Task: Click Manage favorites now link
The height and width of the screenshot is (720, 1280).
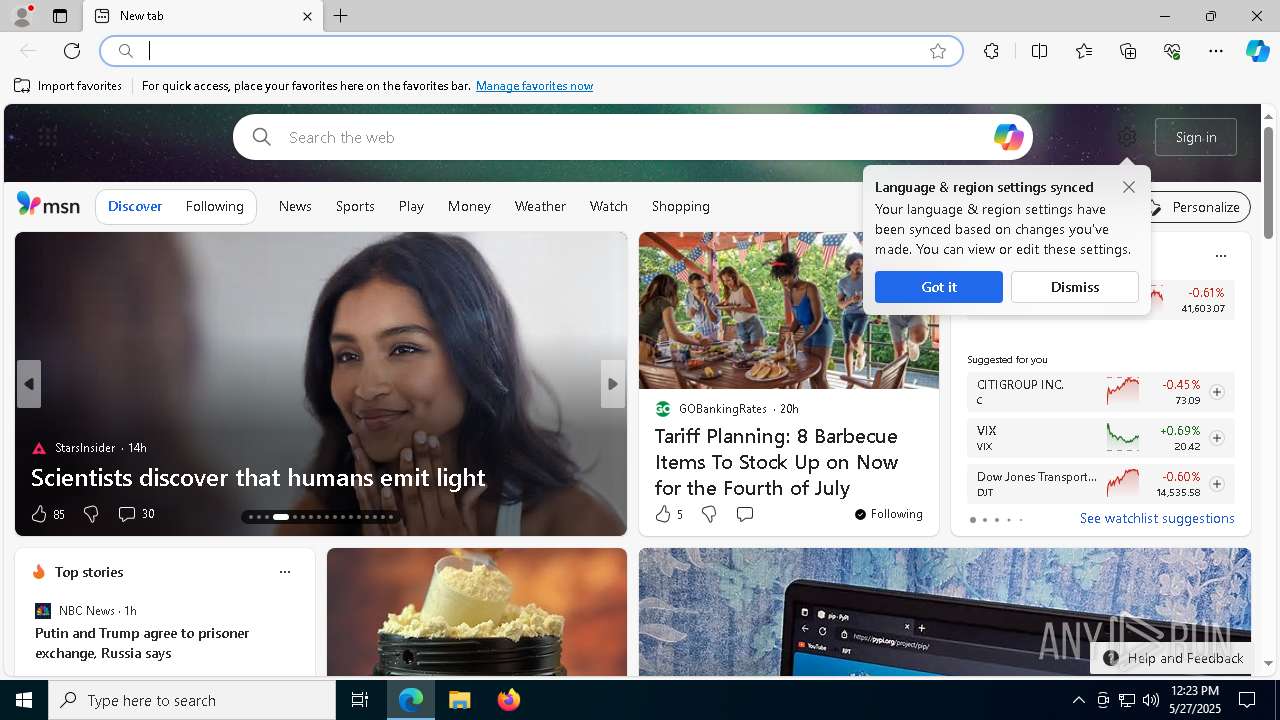Action: pos(534,86)
